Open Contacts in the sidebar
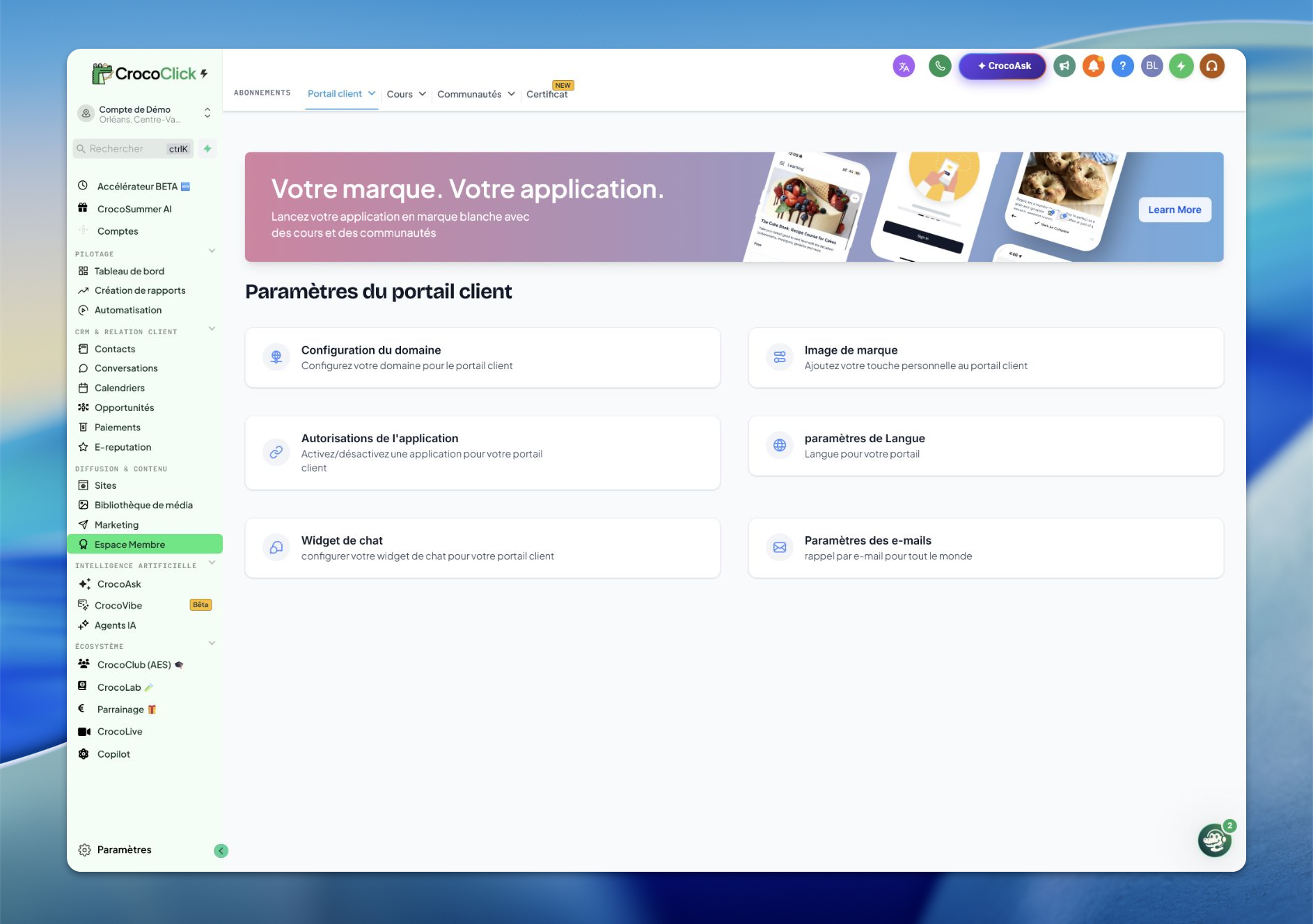The image size is (1313, 924). (115, 349)
